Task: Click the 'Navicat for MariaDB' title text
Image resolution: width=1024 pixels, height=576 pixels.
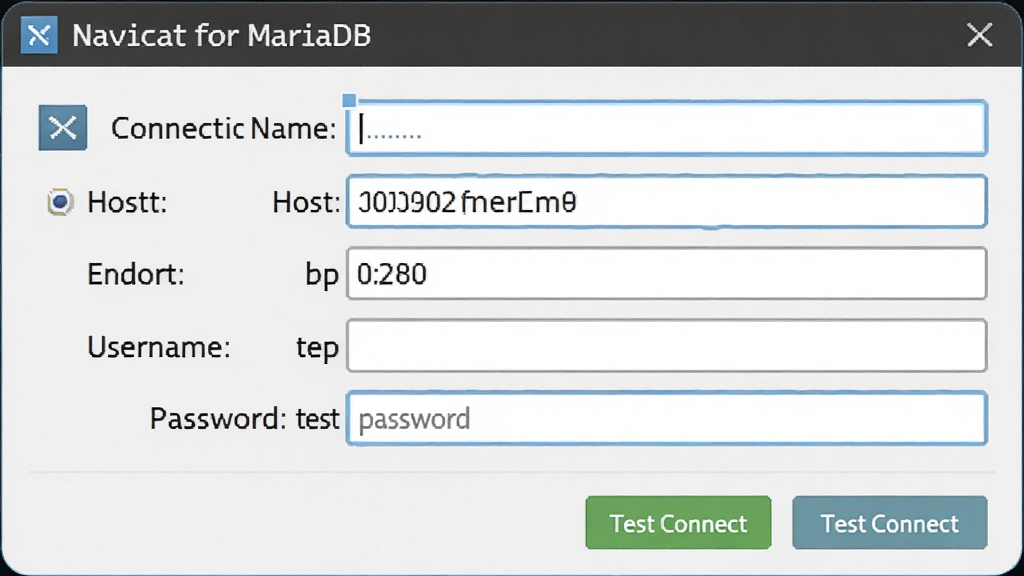Action: [x=221, y=35]
